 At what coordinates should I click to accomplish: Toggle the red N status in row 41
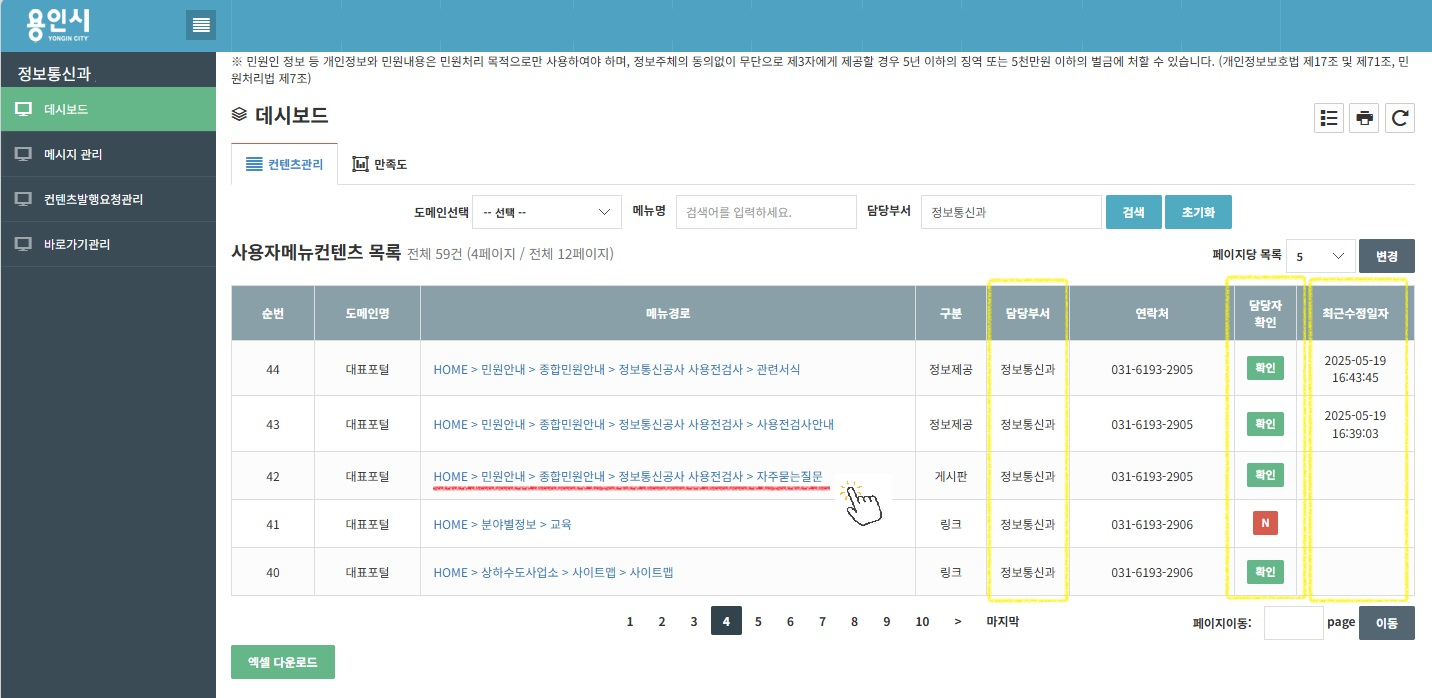coord(1264,524)
